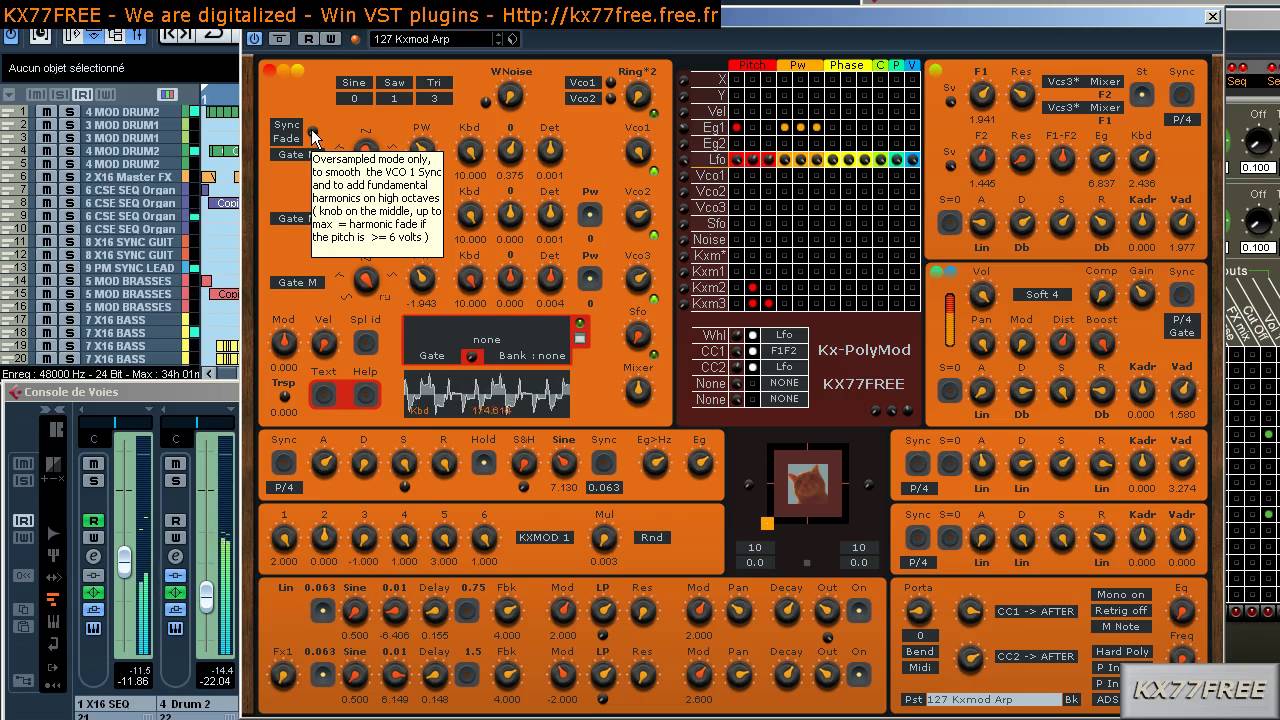Viewport: 1280px width, 720px height.
Task: Click the KXMOD 1 selector
Action: [x=544, y=537]
